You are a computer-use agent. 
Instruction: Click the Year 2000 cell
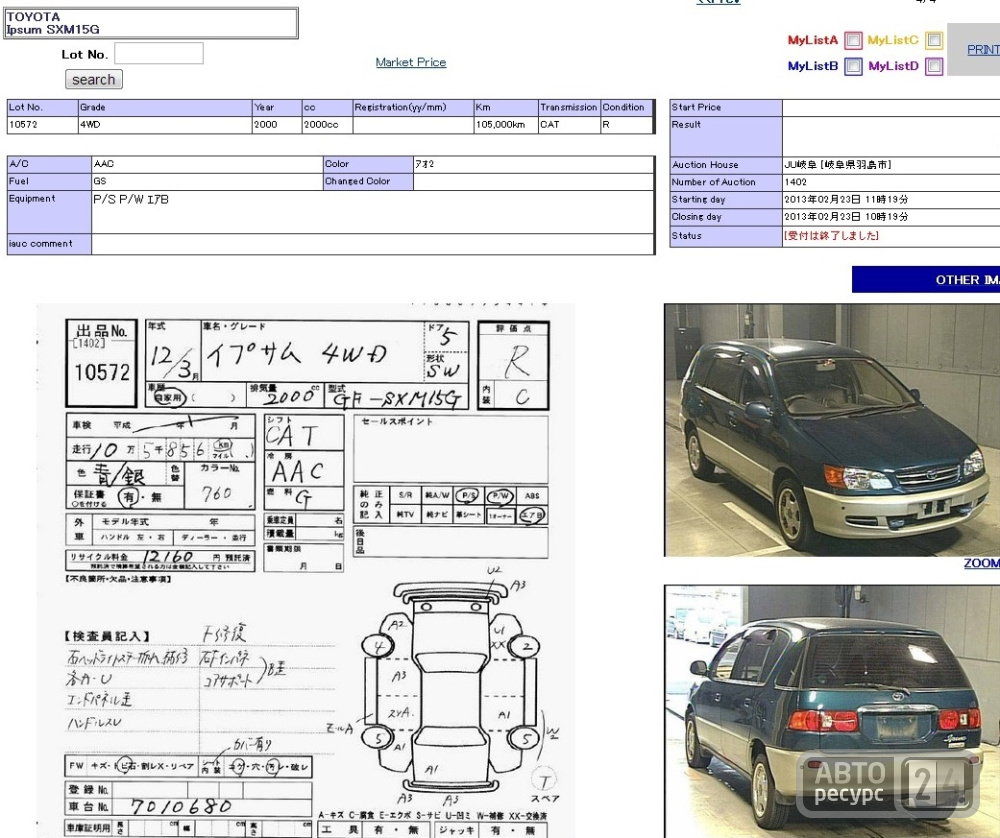[276, 125]
